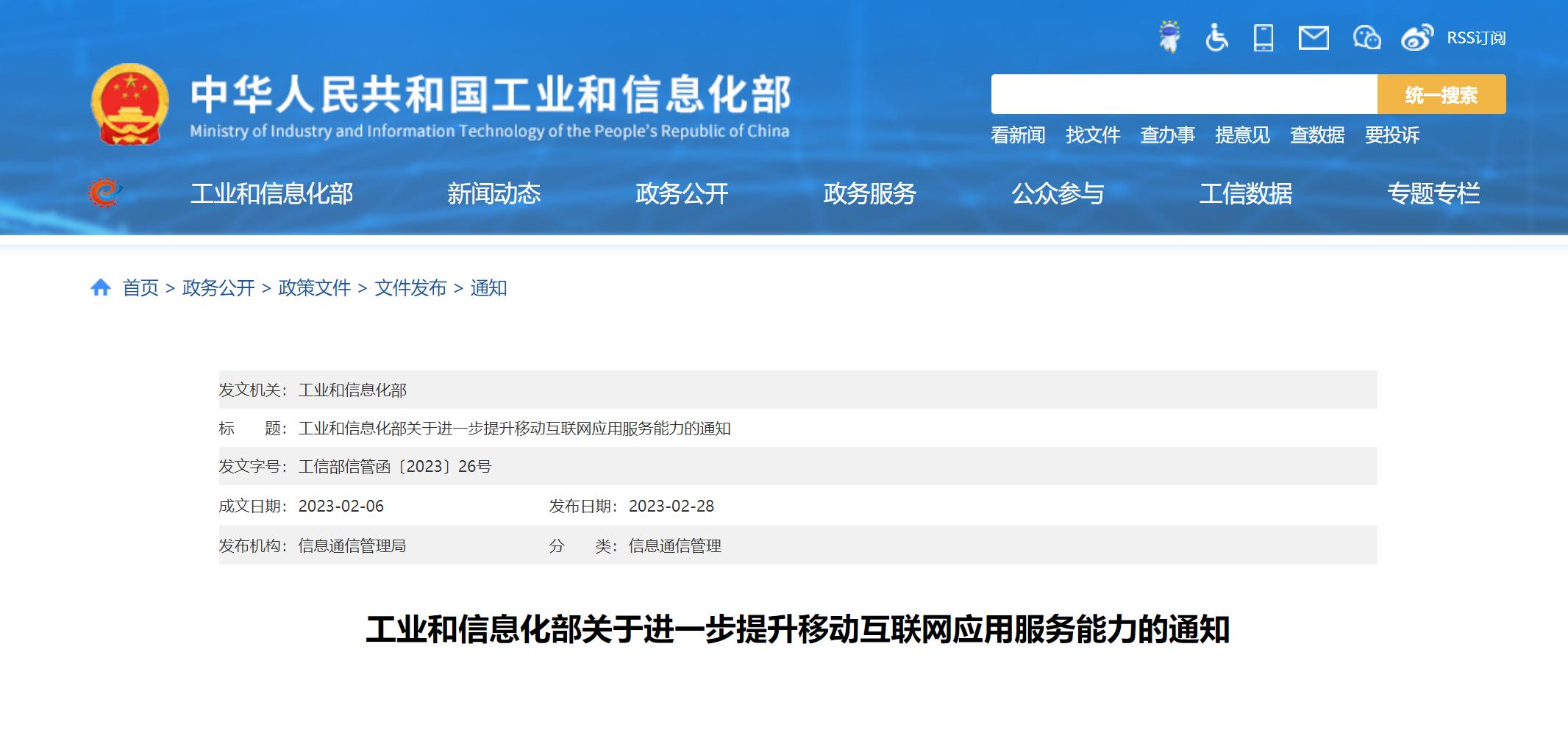The height and width of the screenshot is (741, 1568).
Task: Navigate to 首页 via breadcrumb
Action: 140,288
